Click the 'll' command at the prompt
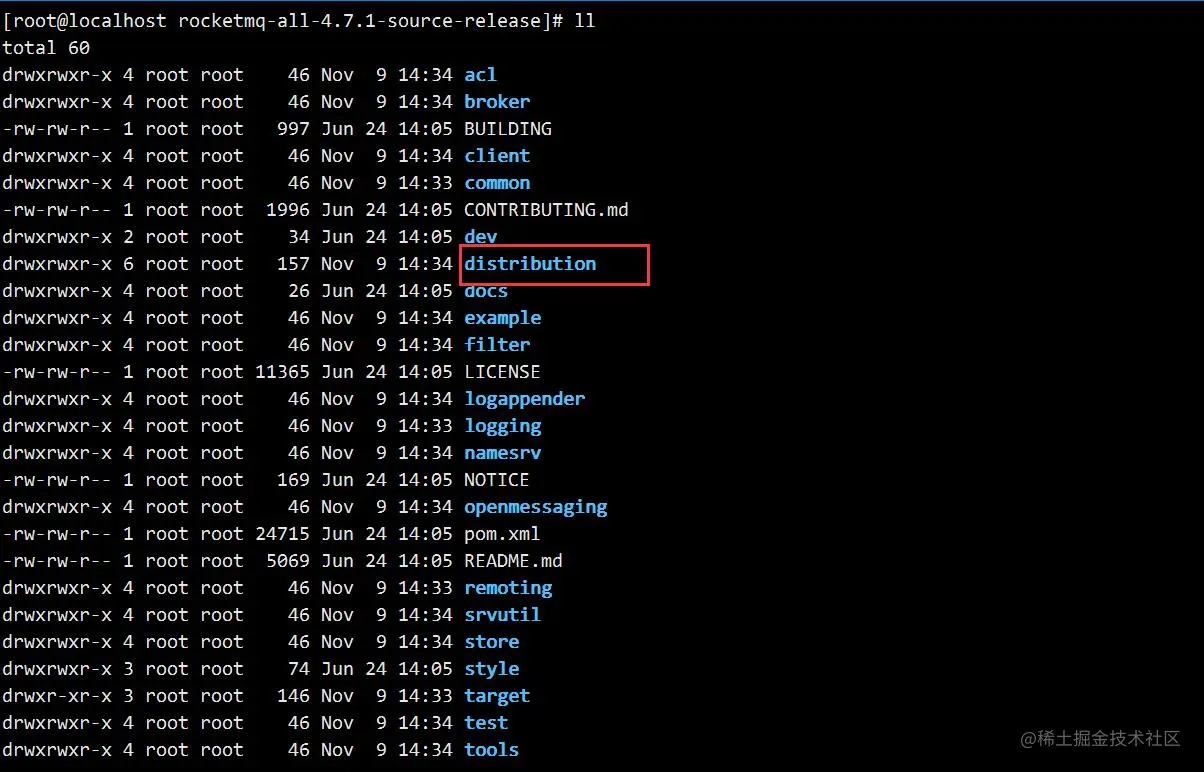1204x772 pixels. click(x=585, y=21)
